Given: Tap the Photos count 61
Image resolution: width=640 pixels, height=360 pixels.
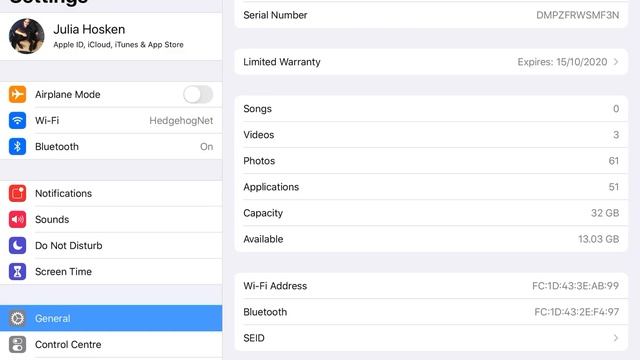Looking at the screenshot, I should (613, 161).
